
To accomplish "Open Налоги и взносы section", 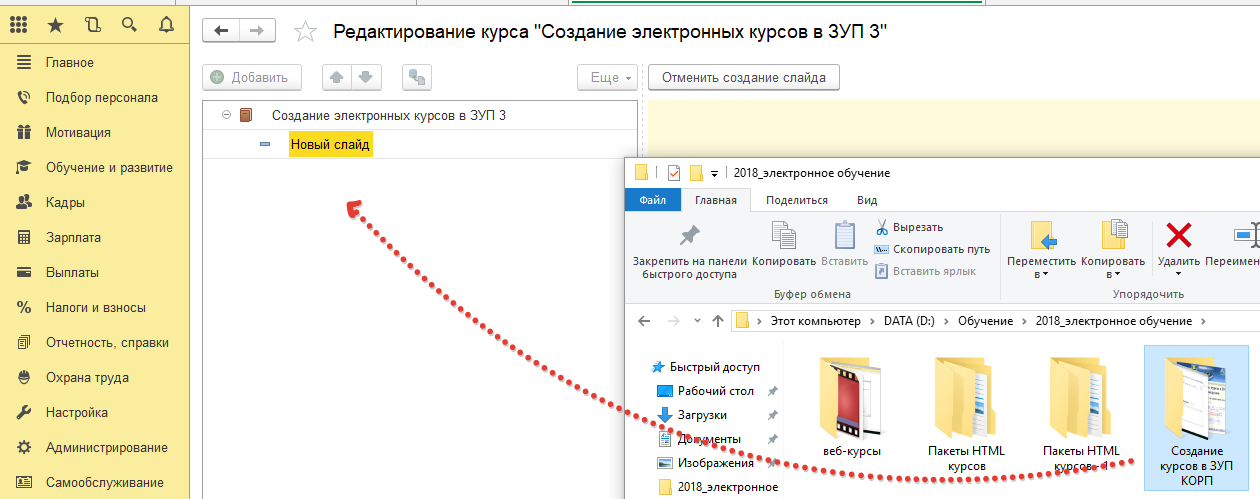I will 95,308.
